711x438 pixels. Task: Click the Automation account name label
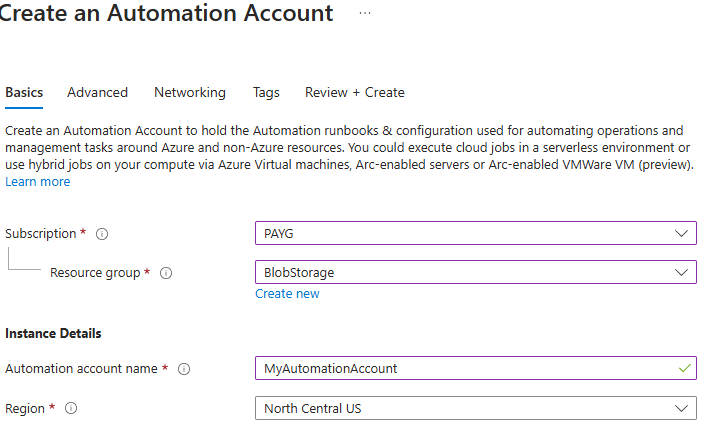tap(81, 369)
